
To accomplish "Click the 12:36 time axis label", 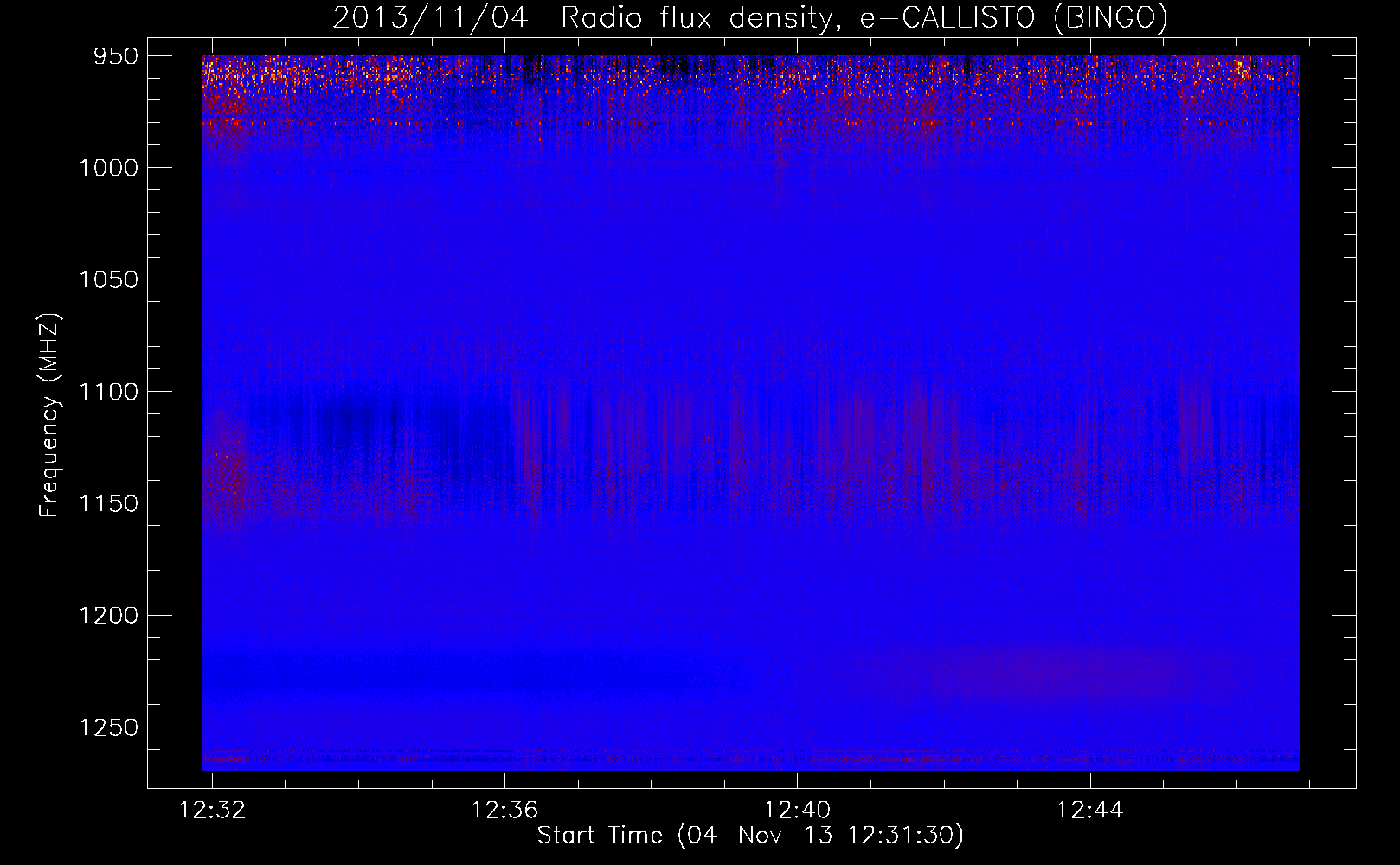I will coord(504,810).
